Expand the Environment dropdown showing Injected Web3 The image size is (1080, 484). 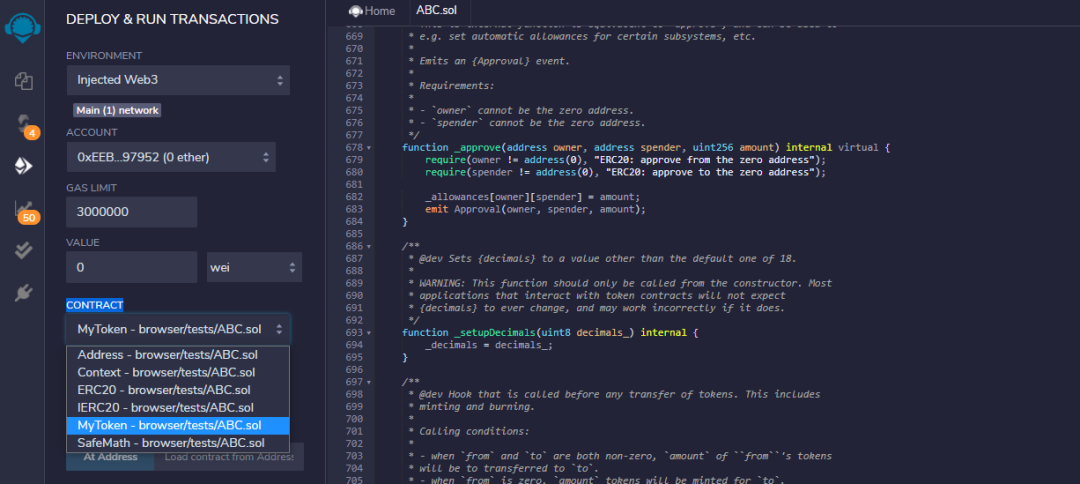[178, 80]
